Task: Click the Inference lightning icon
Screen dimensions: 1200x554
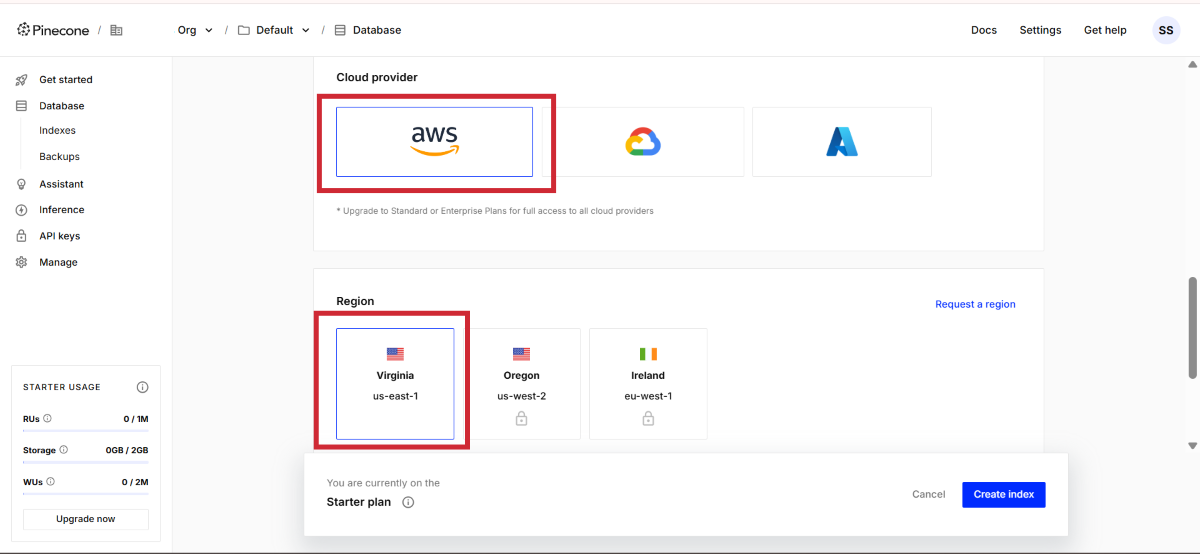Action: (x=21, y=210)
